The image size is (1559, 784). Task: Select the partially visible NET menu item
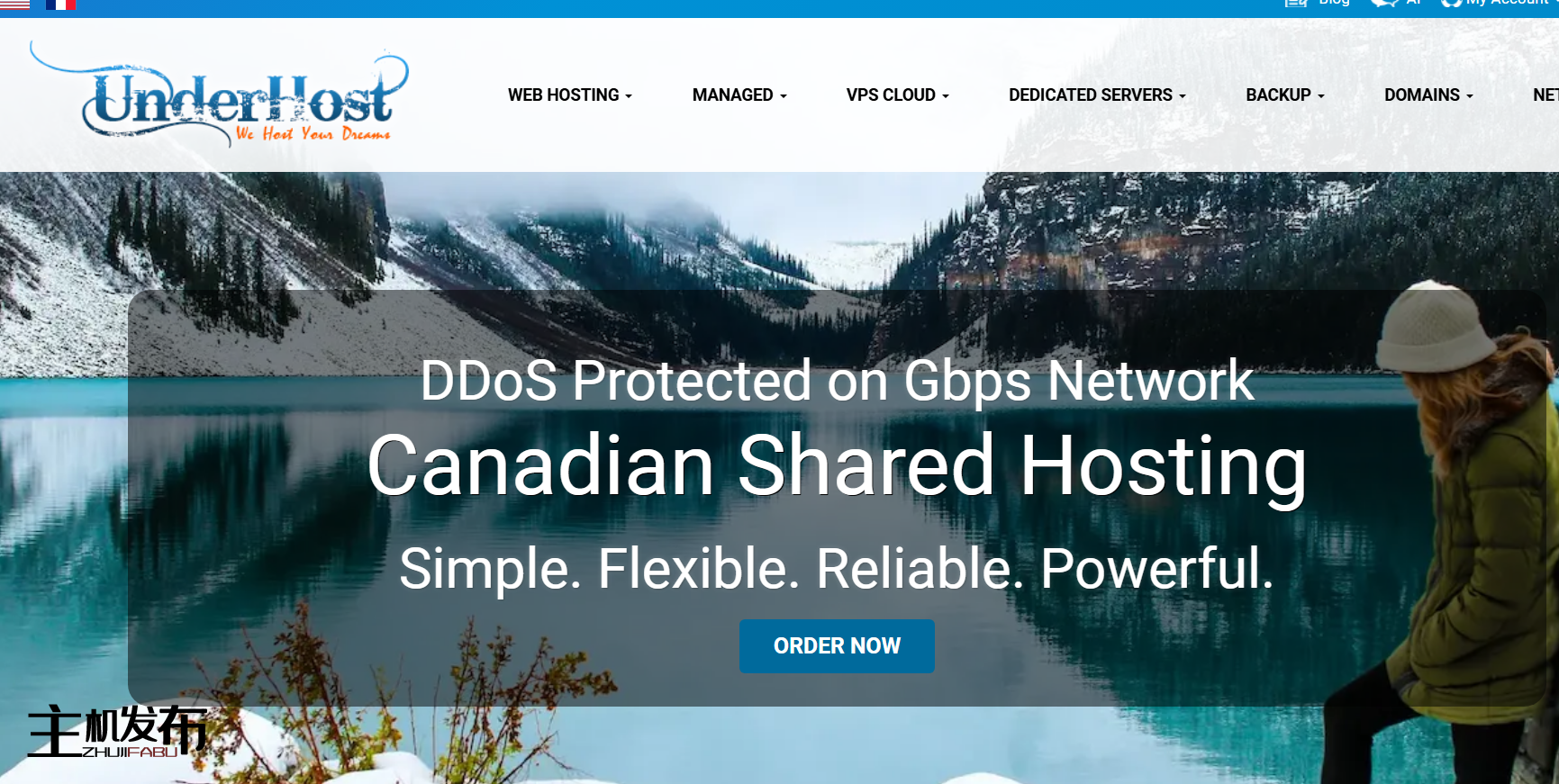(1545, 95)
